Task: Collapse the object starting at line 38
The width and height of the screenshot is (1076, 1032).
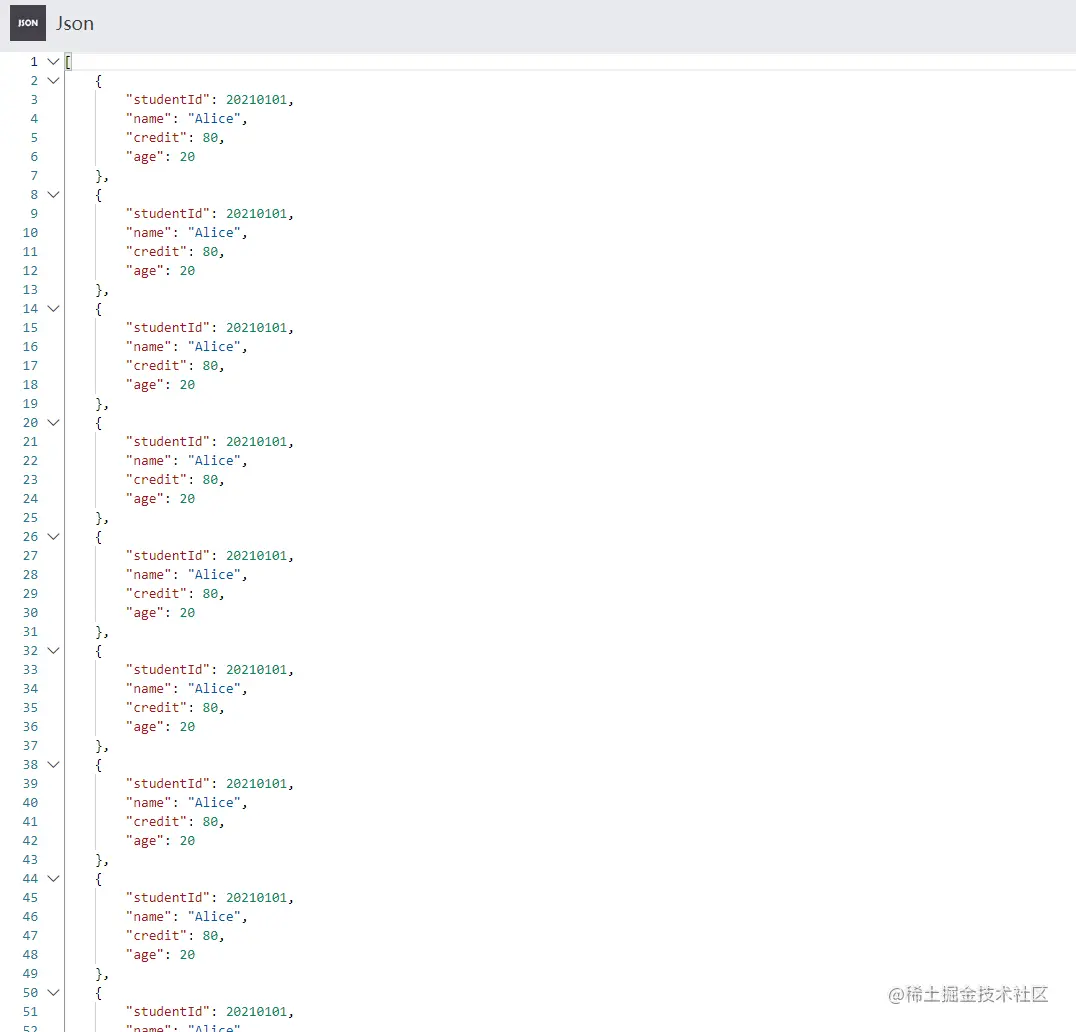Action: click(x=53, y=764)
